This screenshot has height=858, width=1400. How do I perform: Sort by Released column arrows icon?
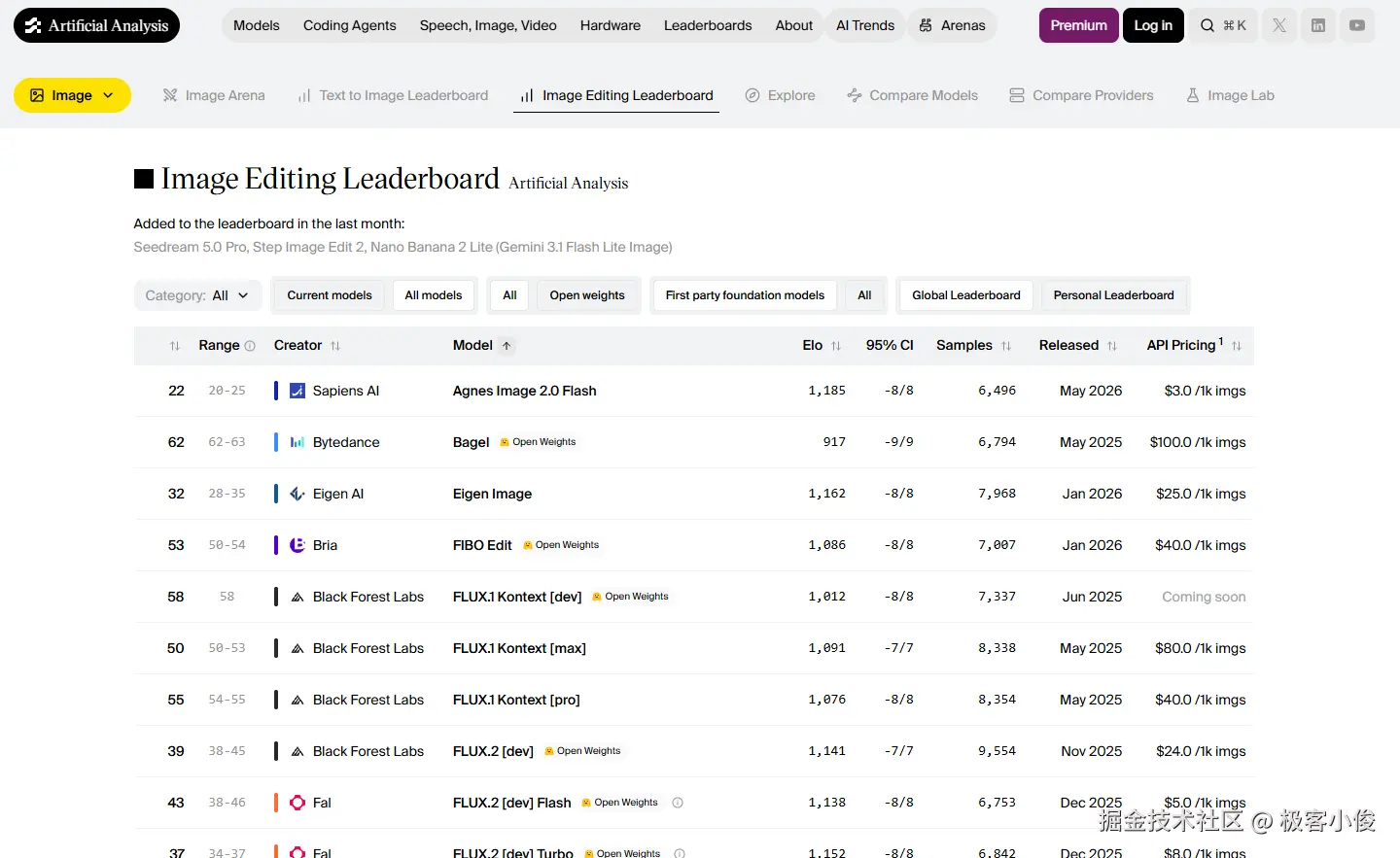pos(1112,346)
